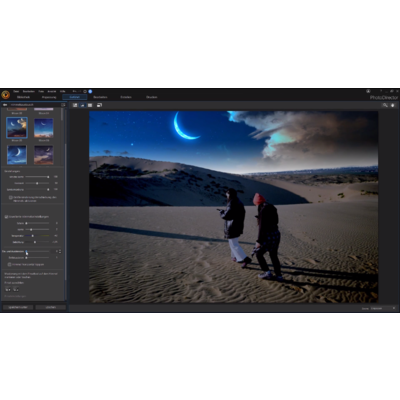Click the third view layout toolbar icon
Viewport: 400px width, 400px height.
coord(90,105)
